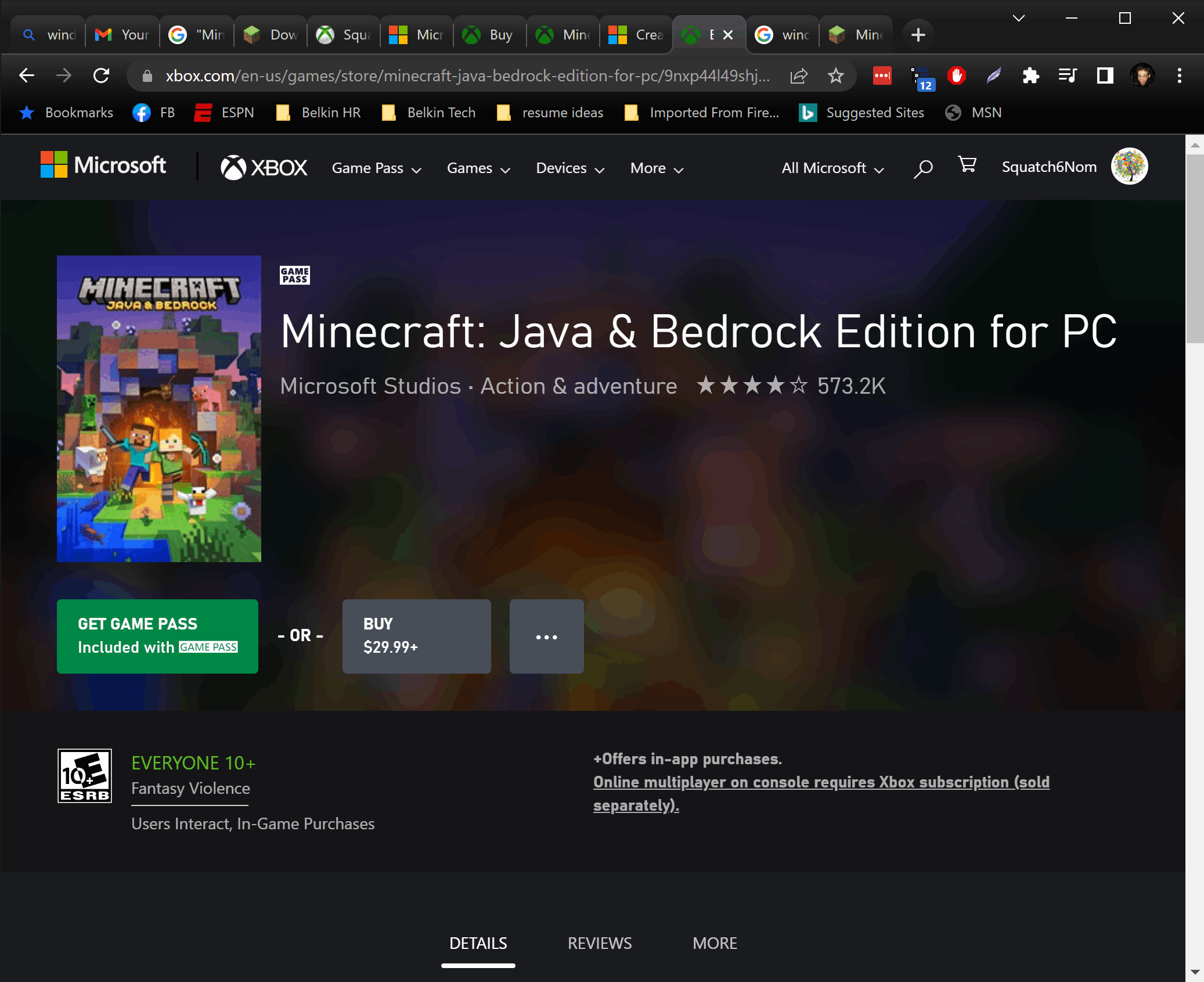
Task: Open a new browser tab
Action: click(918, 35)
